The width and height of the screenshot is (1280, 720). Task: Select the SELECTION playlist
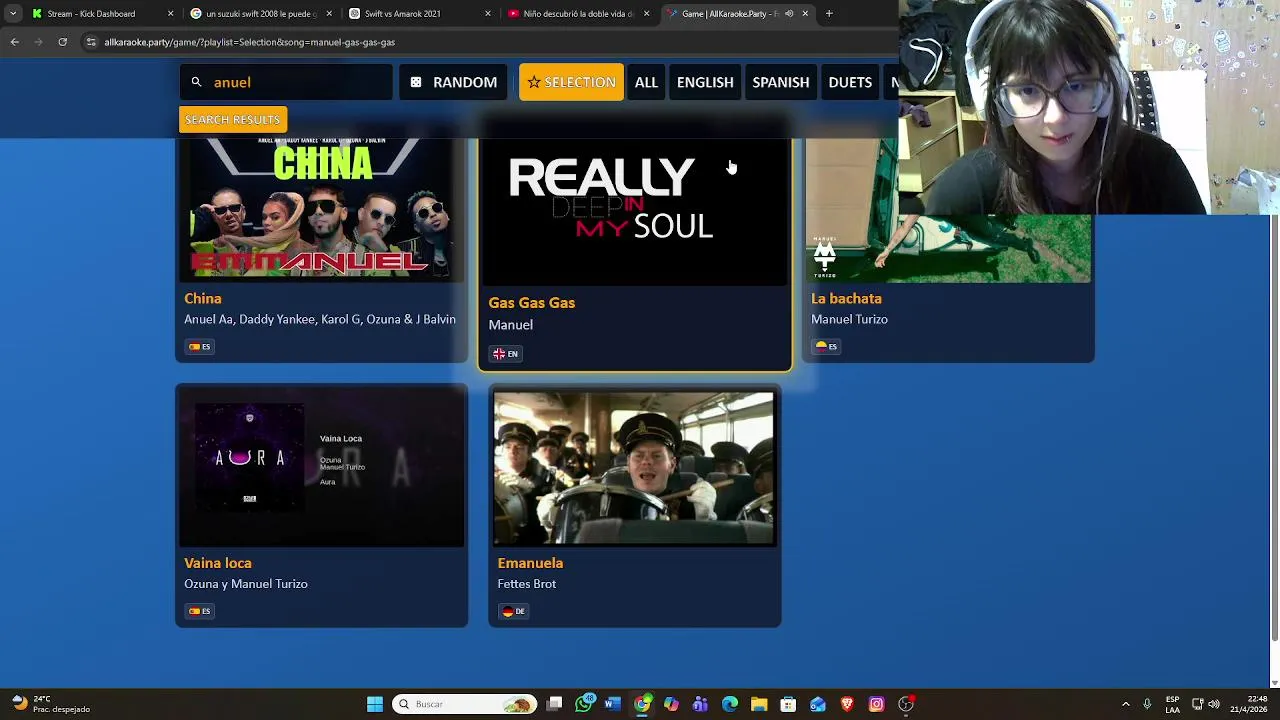click(571, 82)
